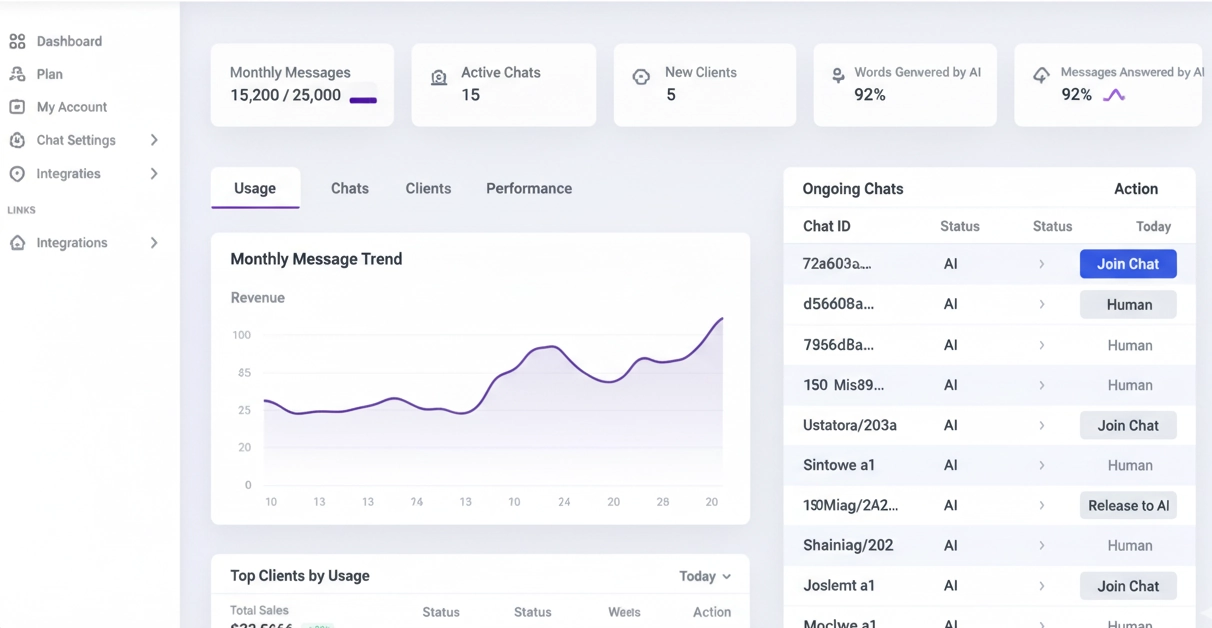Click the Active Chats card icon
This screenshot has height=628, width=1212.
438,78
